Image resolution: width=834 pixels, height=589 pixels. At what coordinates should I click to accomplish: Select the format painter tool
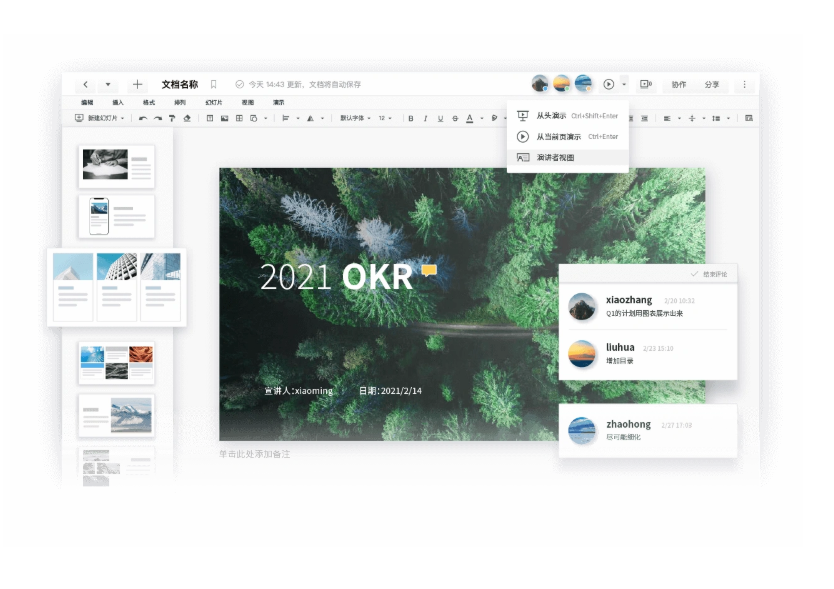point(172,119)
